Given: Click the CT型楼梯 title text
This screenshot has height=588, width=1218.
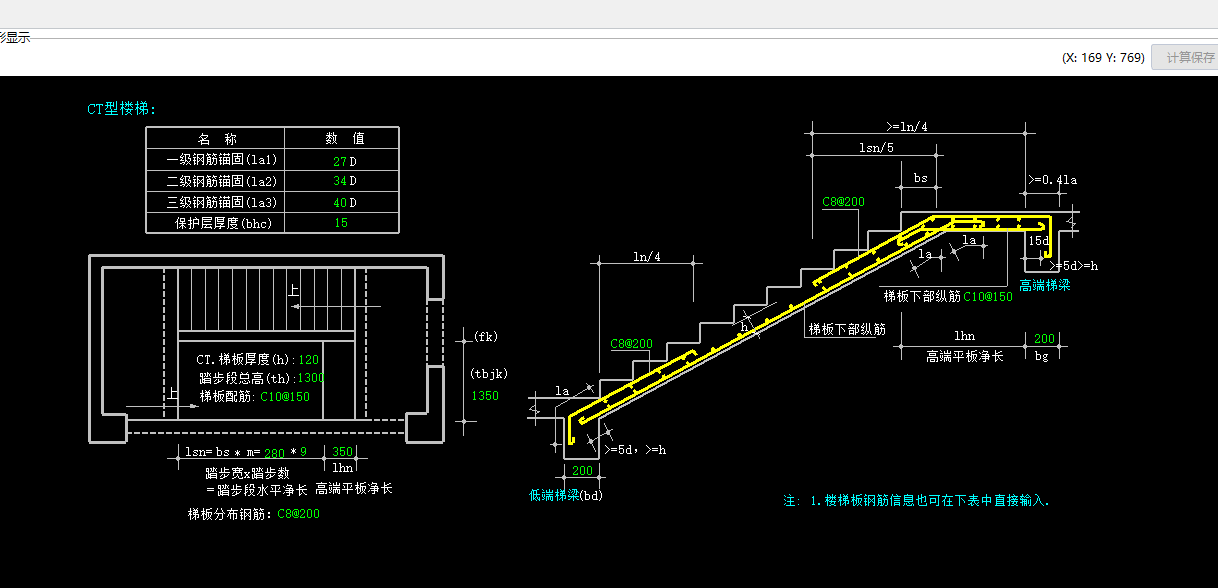Looking at the screenshot, I should [x=121, y=109].
